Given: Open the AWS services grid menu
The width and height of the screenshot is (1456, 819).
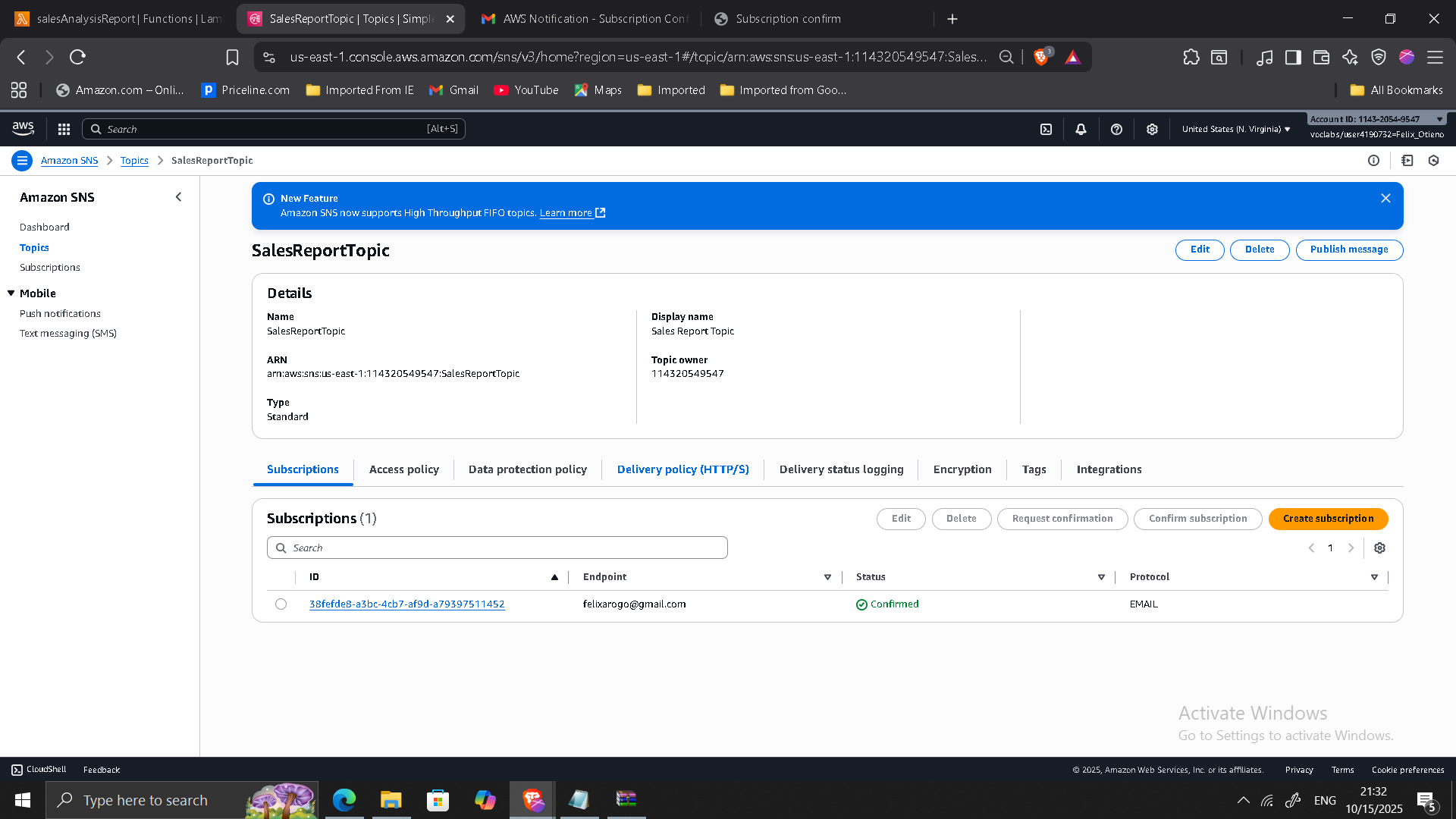Looking at the screenshot, I should coord(64,130).
